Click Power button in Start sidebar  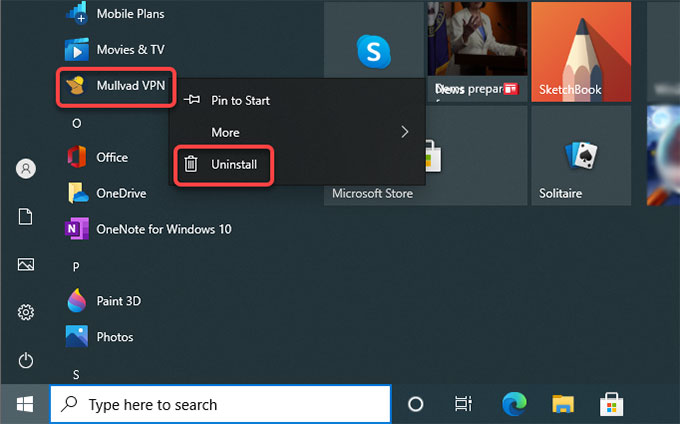click(26, 360)
